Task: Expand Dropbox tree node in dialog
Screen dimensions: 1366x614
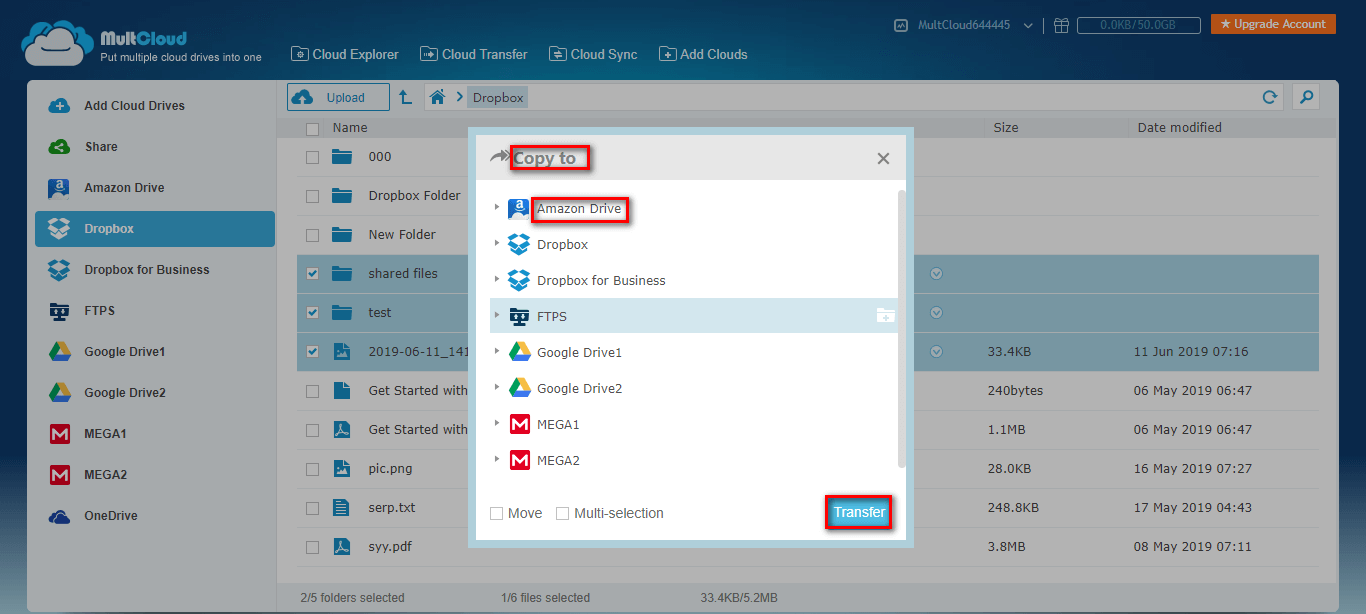Action: [x=497, y=243]
